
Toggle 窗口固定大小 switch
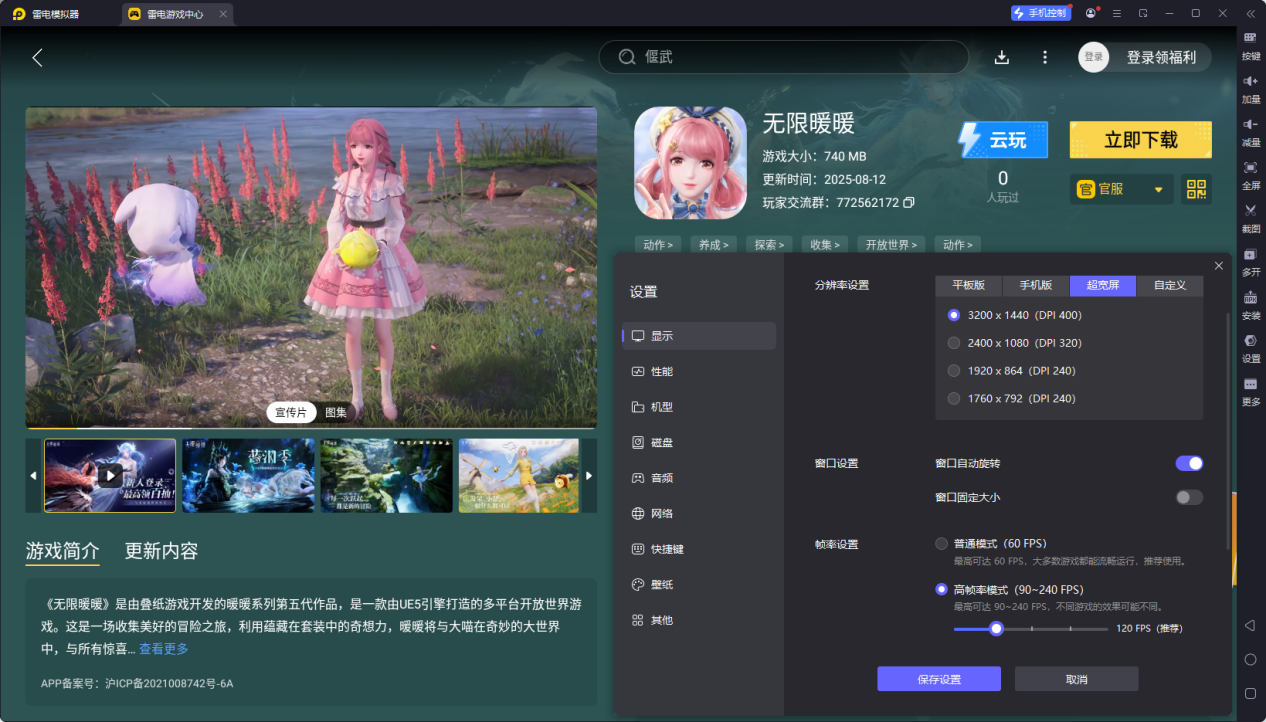[x=1189, y=497]
